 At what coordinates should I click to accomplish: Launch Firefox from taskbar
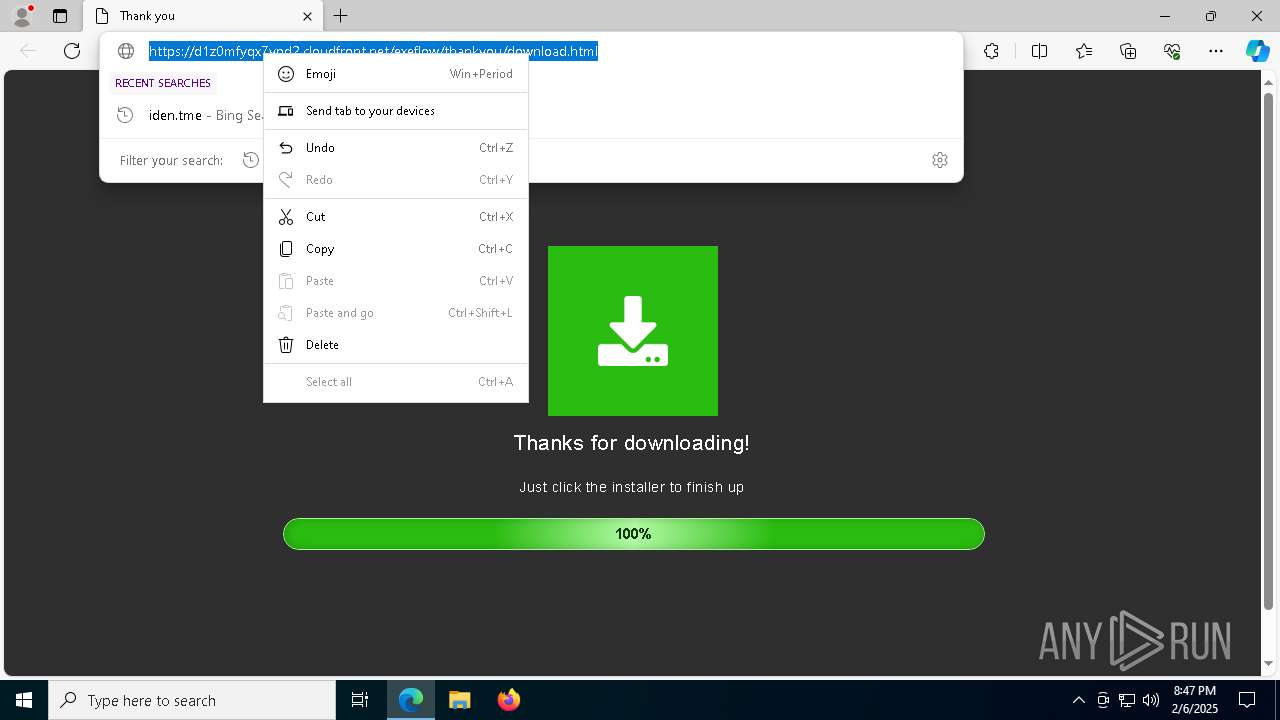[x=508, y=700]
